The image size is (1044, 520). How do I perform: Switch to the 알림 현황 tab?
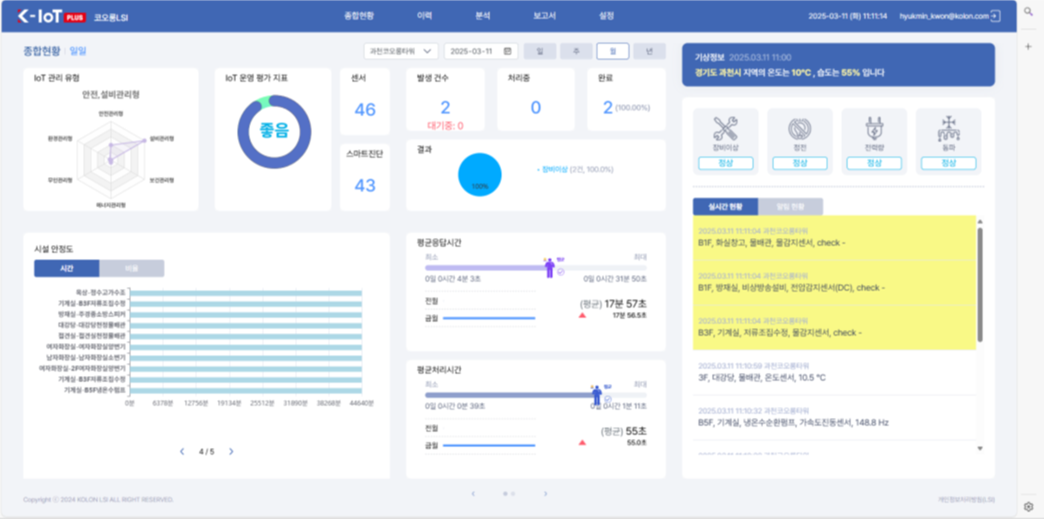click(790, 207)
